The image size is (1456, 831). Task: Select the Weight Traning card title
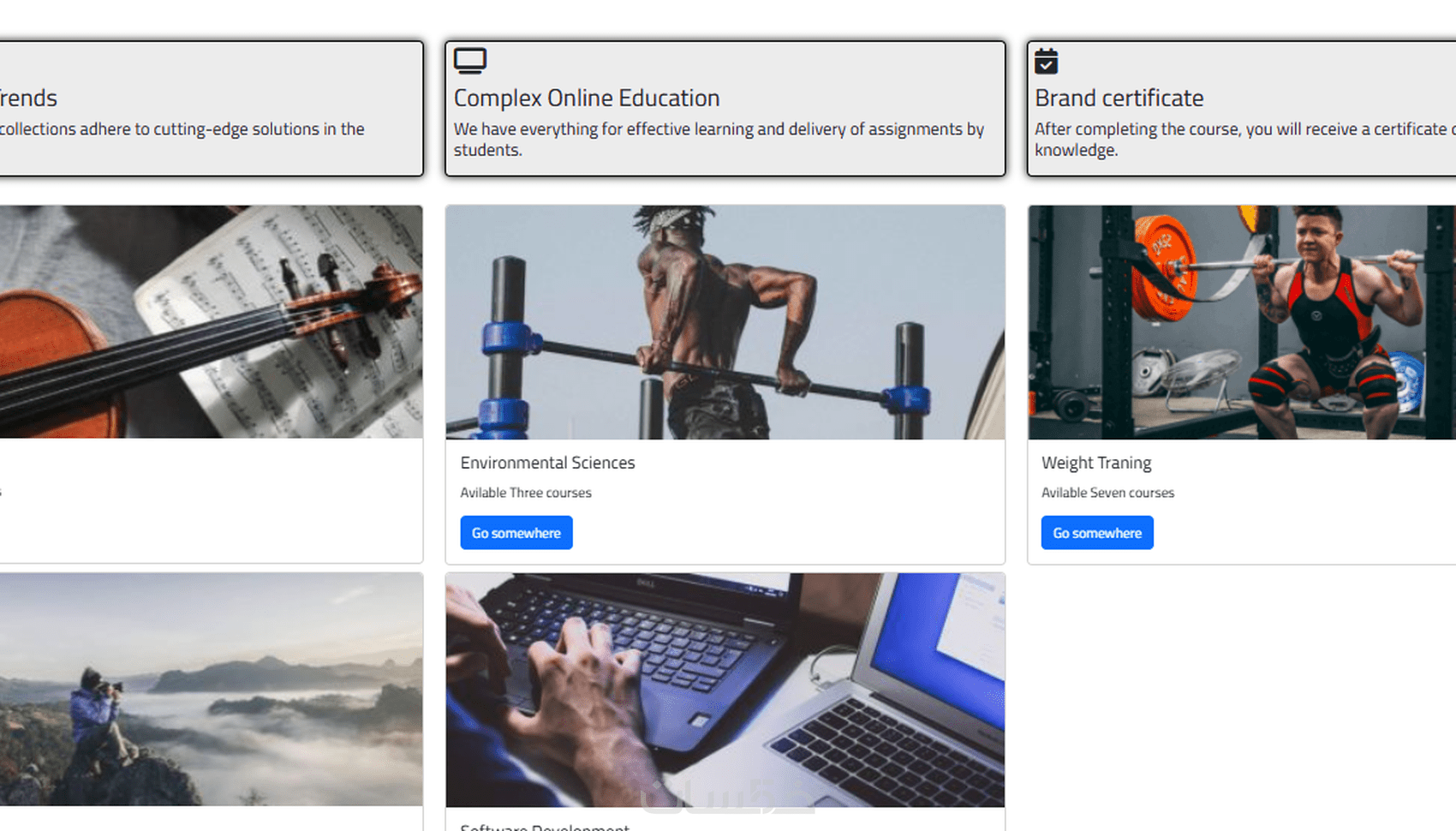(x=1096, y=463)
